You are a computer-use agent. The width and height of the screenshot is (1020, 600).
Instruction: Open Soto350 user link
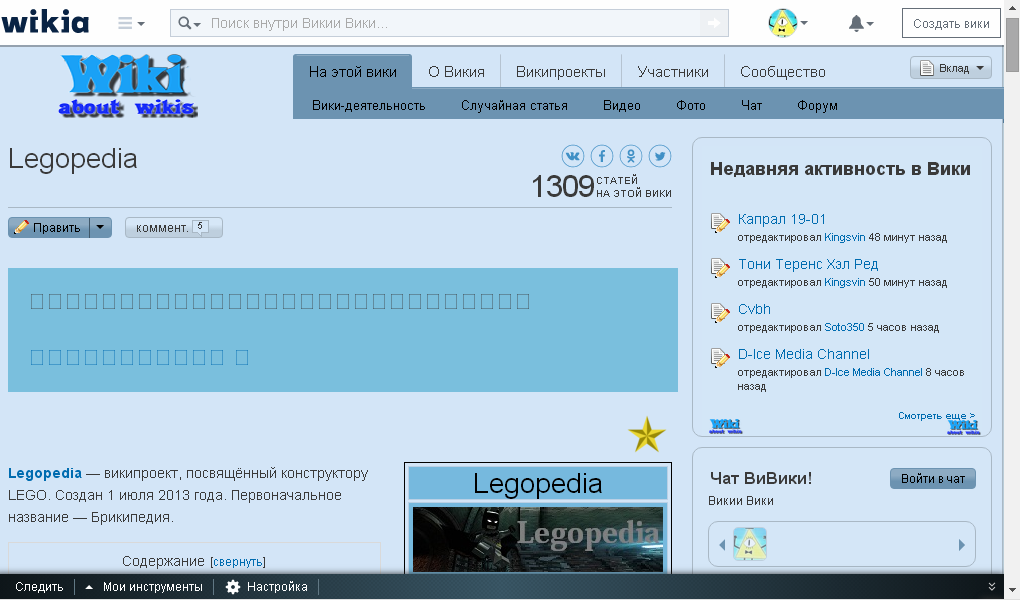tap(844, 327)
